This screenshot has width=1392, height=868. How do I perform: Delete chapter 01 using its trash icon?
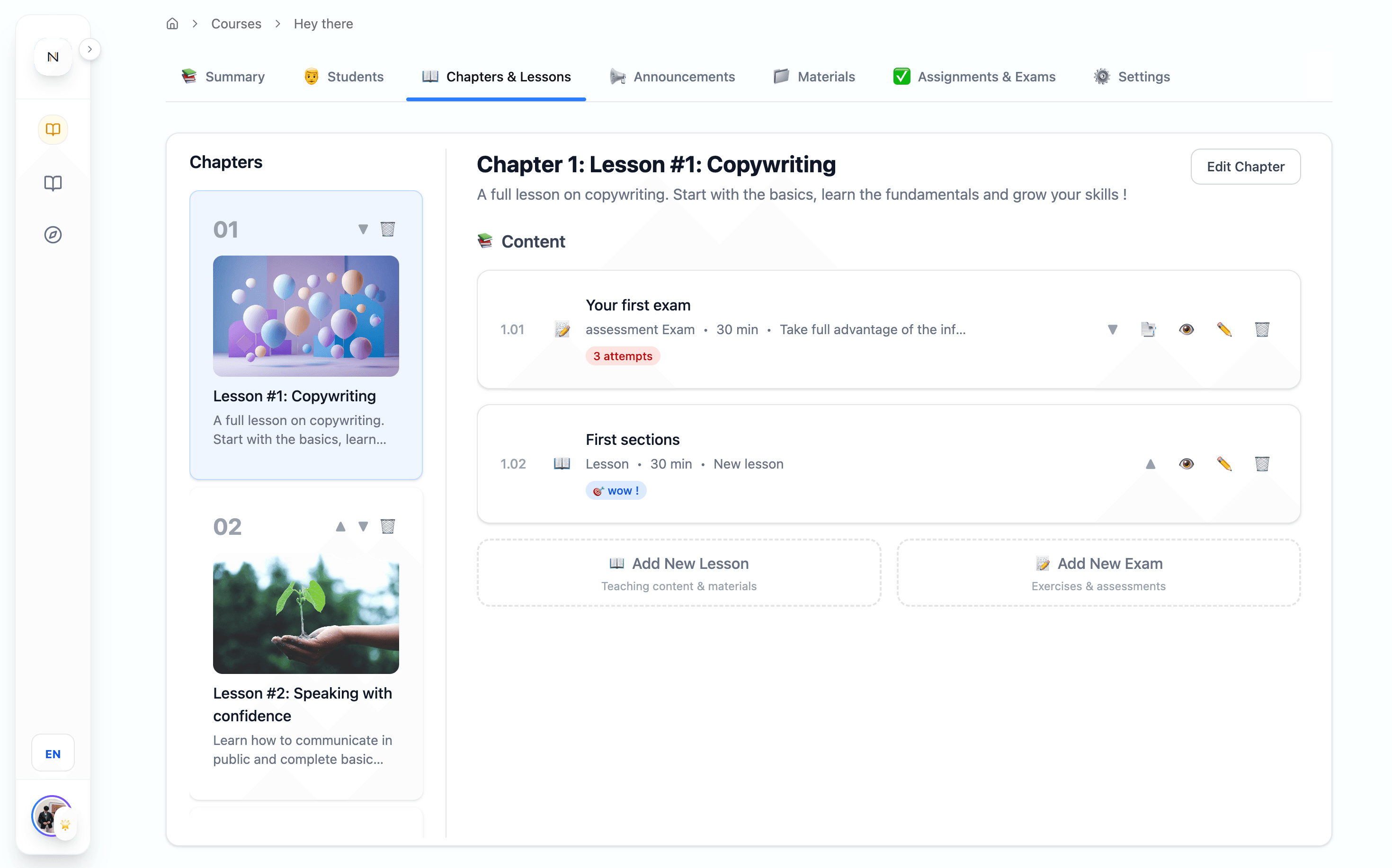pos(388,229)
